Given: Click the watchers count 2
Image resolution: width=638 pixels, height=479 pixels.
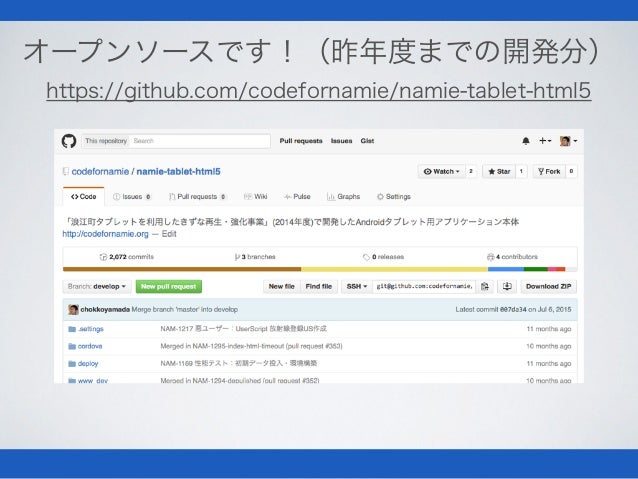Looking at the screenshot, I should pos(471,171).
